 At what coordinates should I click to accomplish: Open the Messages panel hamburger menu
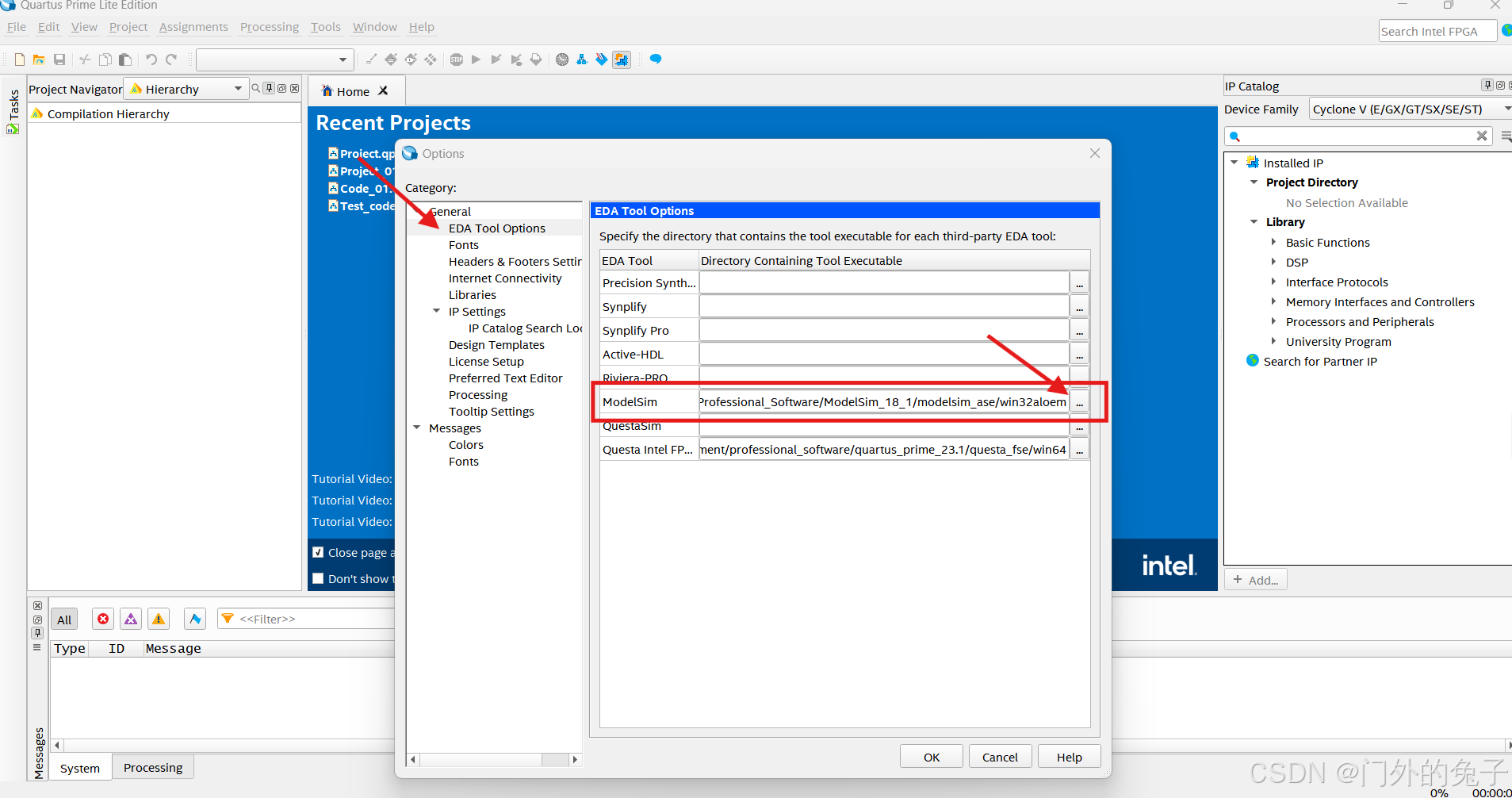pos(37,647)
